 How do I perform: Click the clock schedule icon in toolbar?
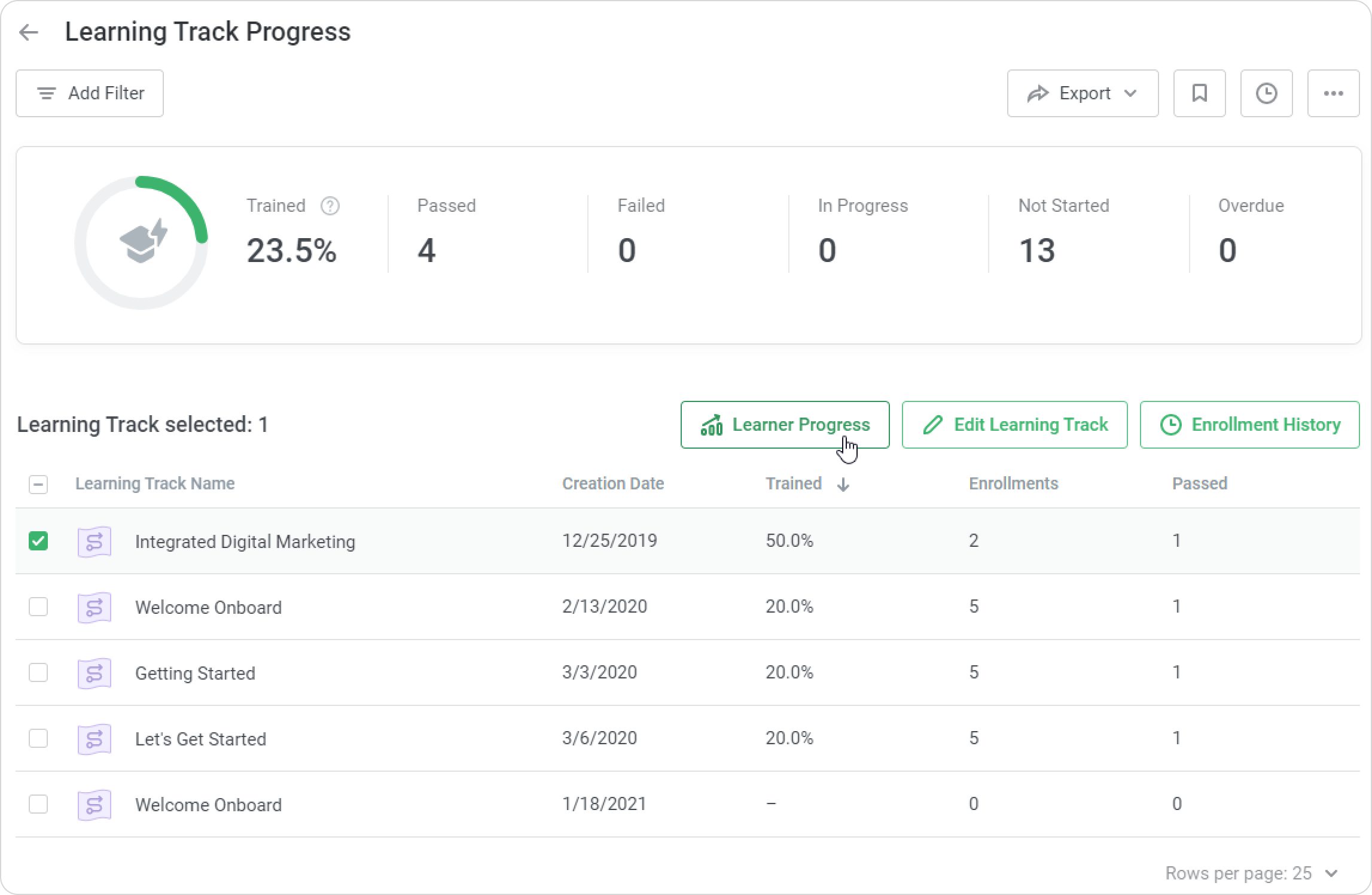[1266, 93]
